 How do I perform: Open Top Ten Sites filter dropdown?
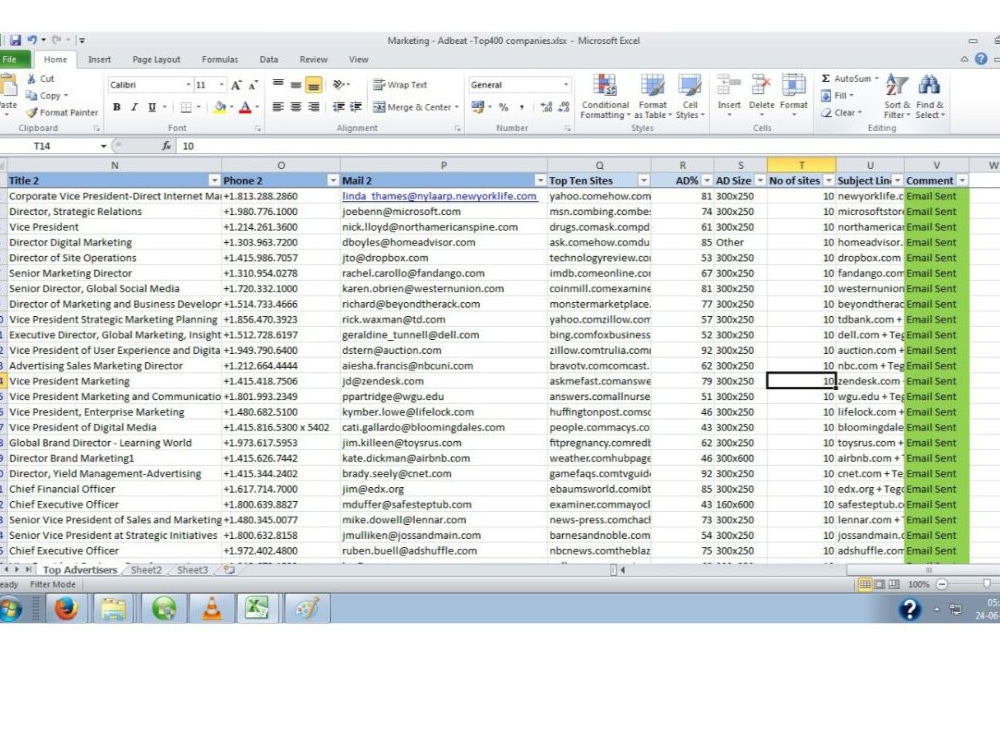643,180
